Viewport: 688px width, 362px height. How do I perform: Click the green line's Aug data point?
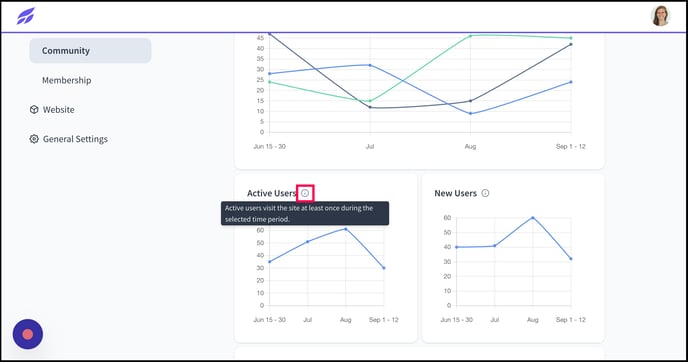[470, 36]
